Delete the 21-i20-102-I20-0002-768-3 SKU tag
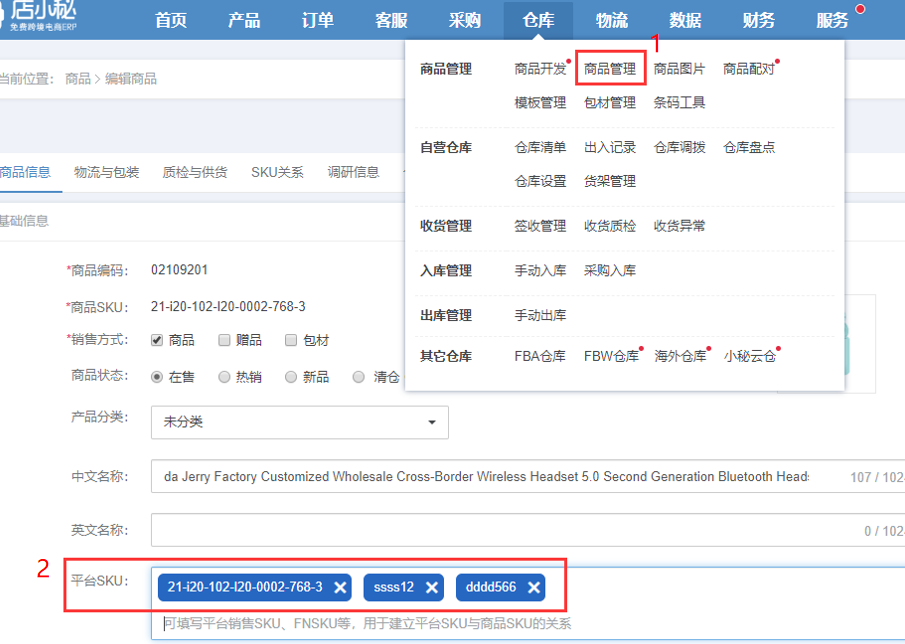Image resolution: width=905 pixels, height=644 pixels. pyautogui.click(x=341, y=587)
